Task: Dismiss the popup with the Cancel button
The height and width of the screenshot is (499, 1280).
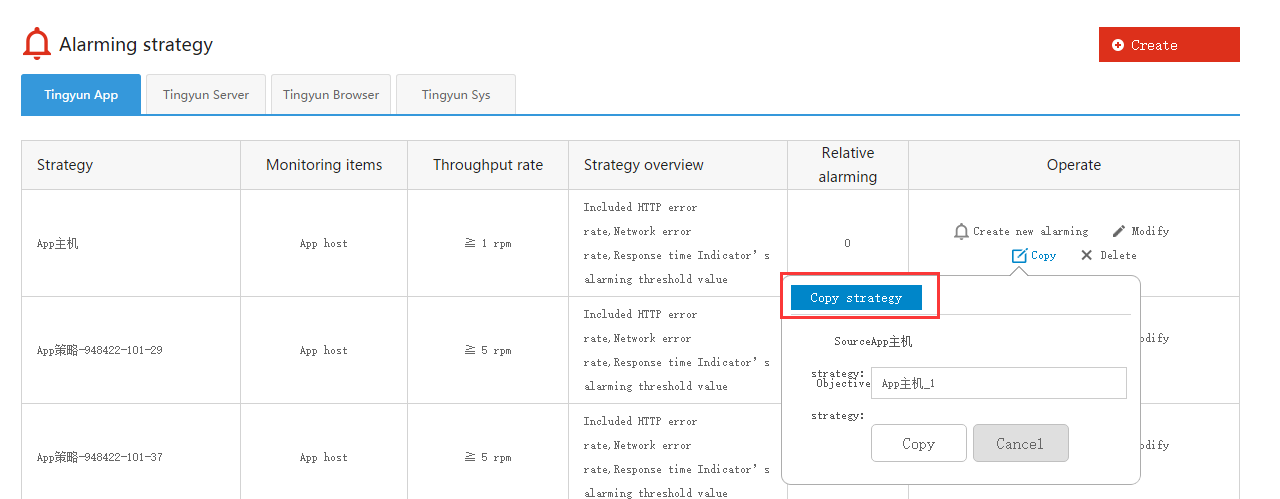Action: 1020,443
